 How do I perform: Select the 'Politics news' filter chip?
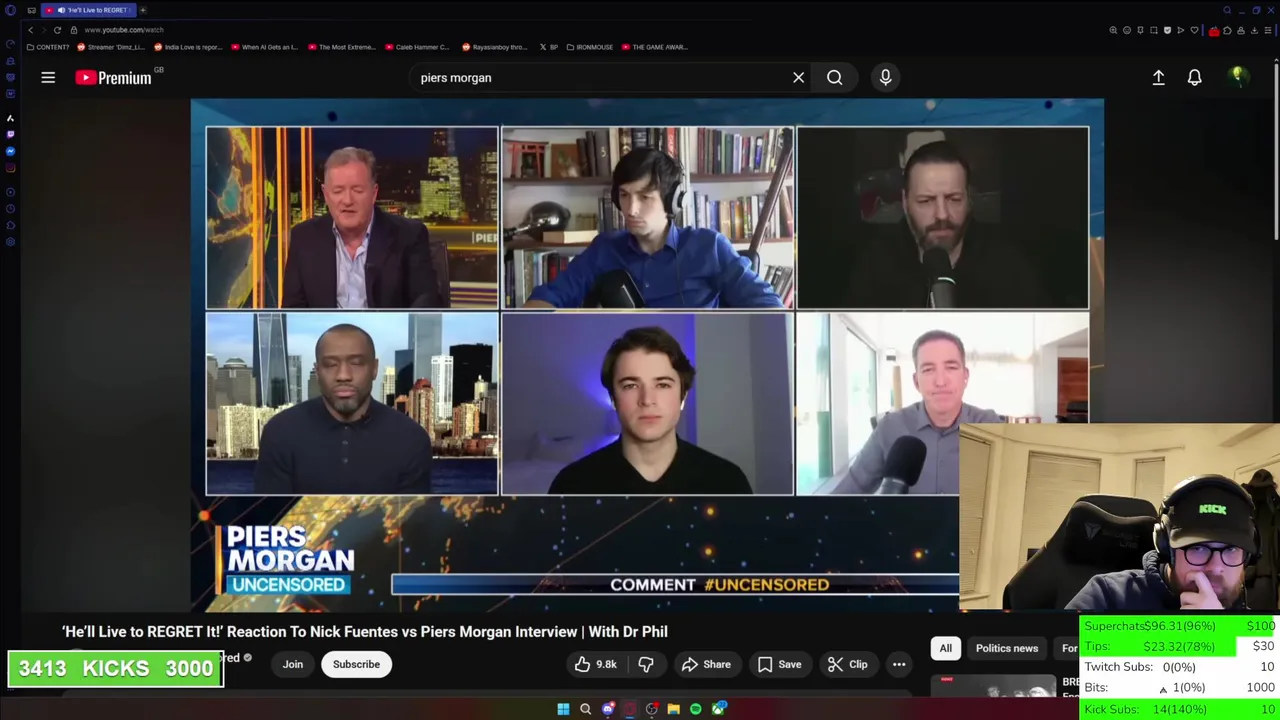click(1007, 648)
